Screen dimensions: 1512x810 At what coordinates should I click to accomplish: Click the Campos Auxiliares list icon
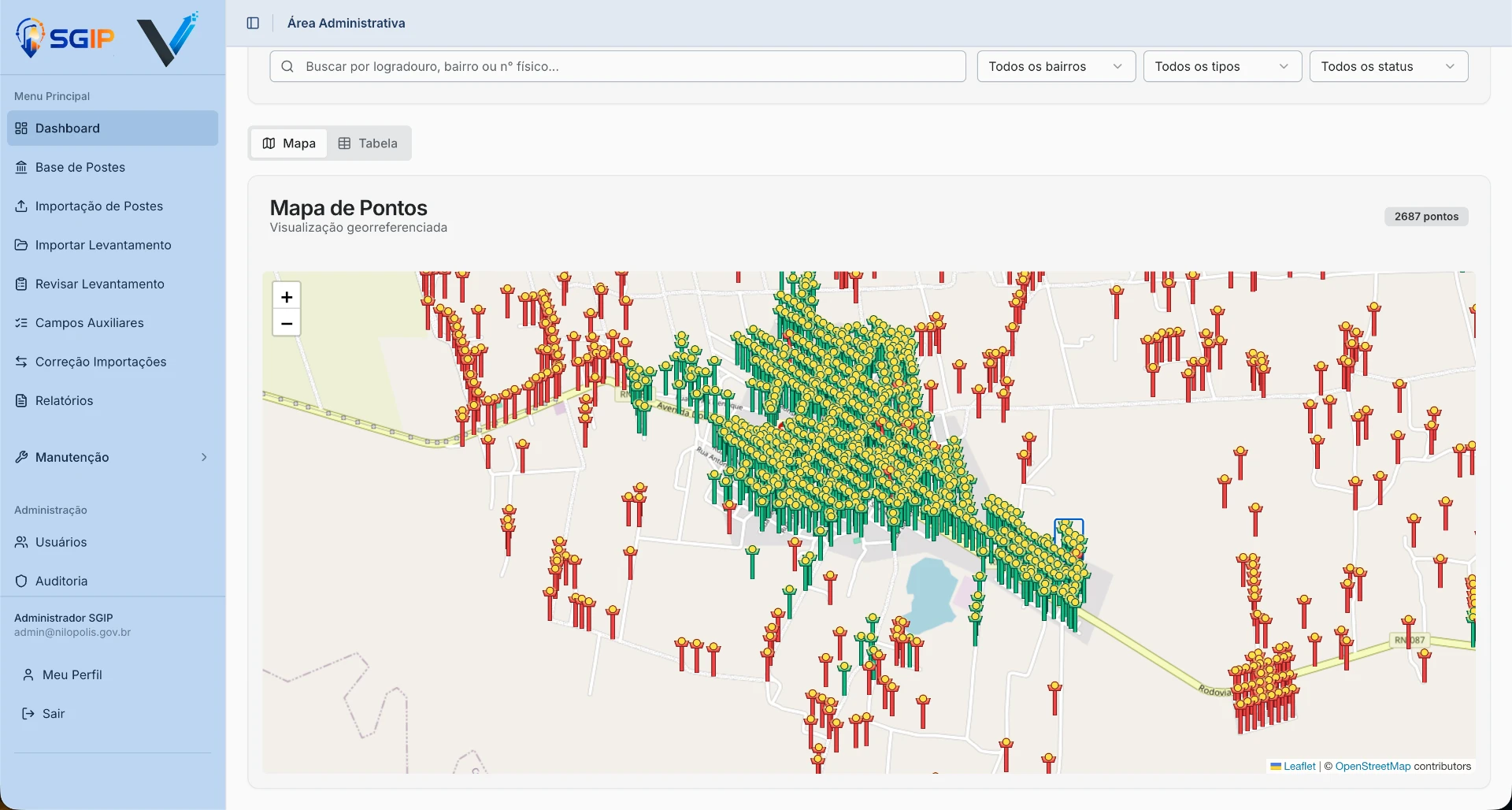click(21, 323)
